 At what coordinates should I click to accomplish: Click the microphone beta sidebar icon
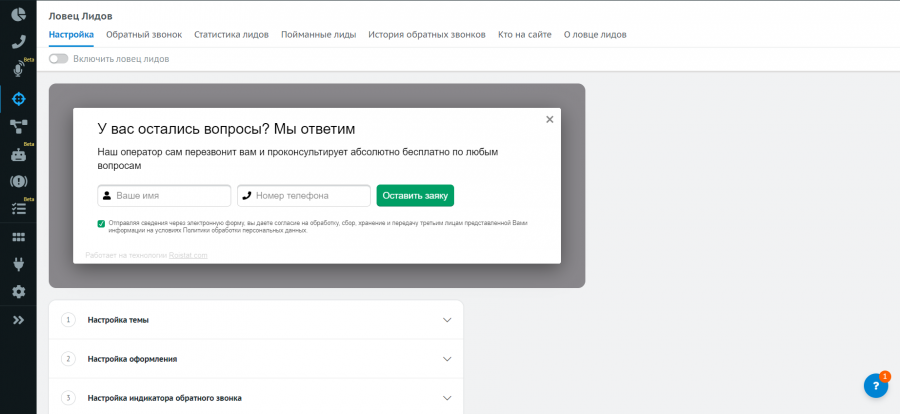click(x=18, y=70)
